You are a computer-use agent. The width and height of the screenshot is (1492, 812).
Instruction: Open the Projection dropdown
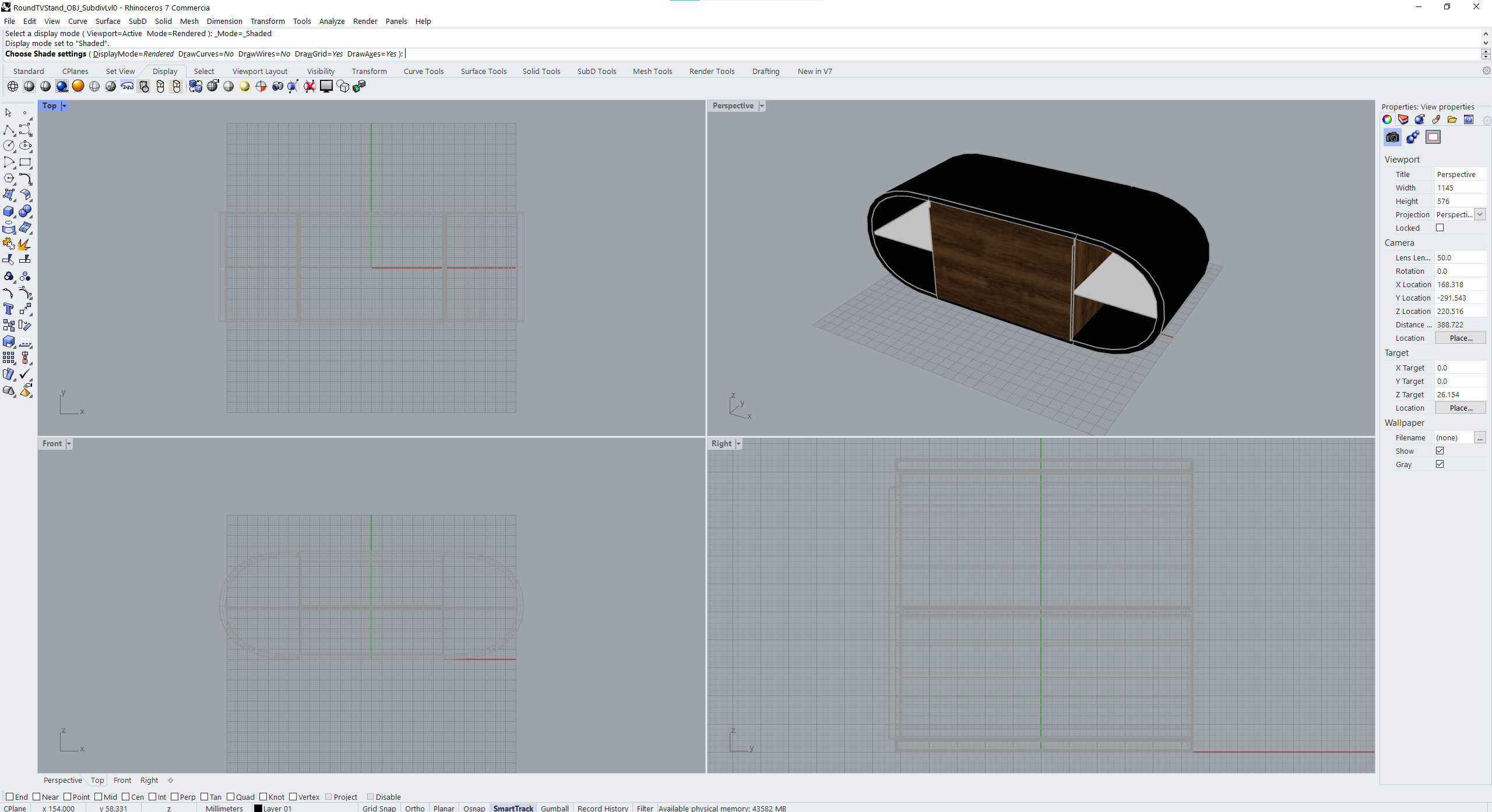[x=1480, y=214]
